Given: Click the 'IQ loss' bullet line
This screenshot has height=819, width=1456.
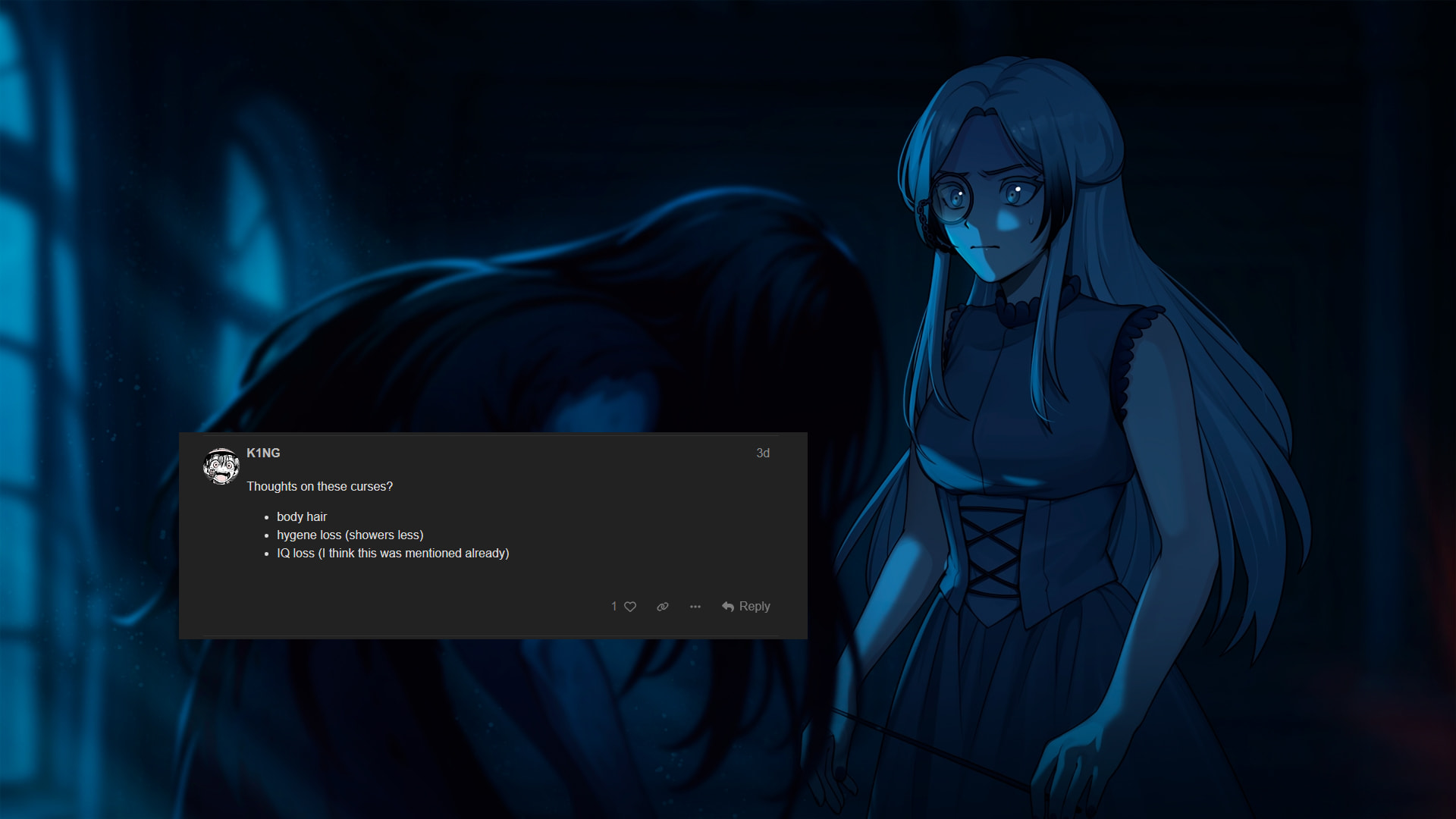Looking at the screenshot, I should coord(392,553).
